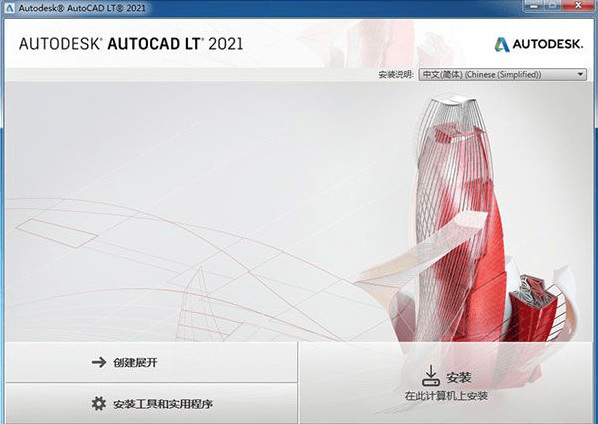Click the AutoCAD icon in title bar
The image size is (598, 424).
tap(10, 7)
